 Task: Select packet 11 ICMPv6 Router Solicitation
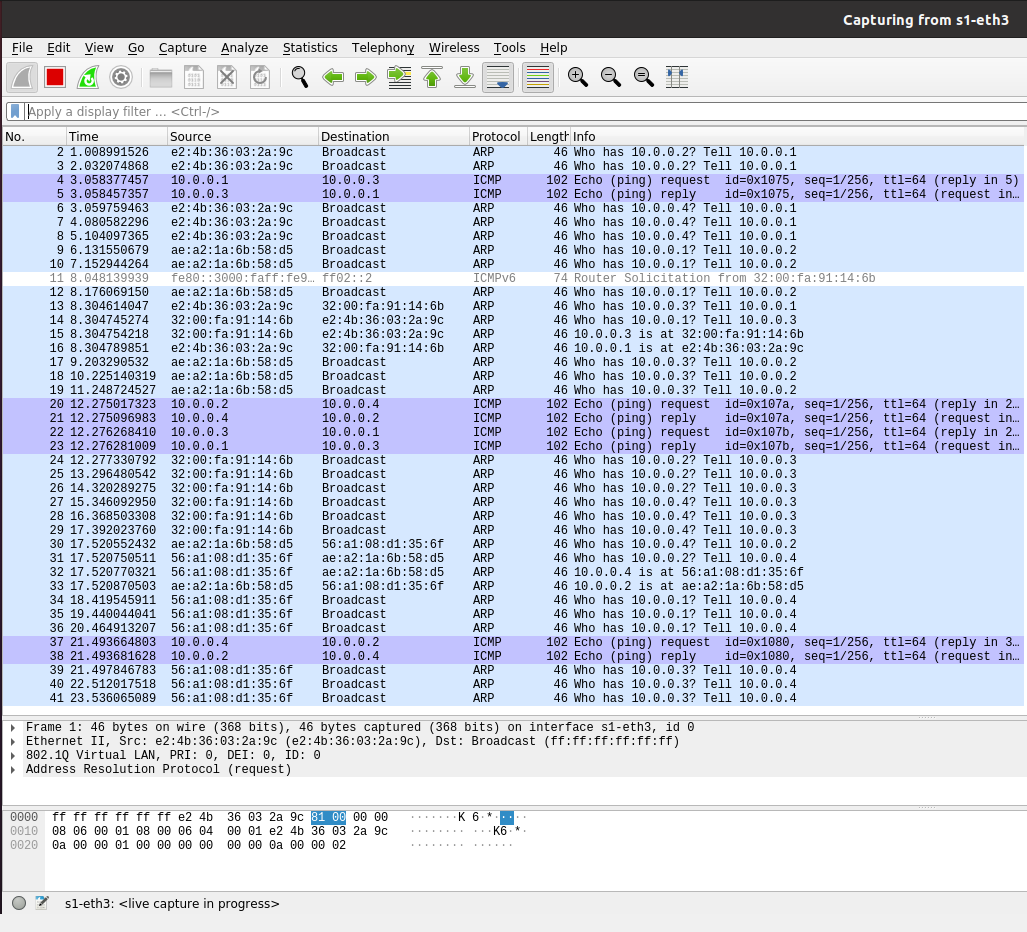pyautogui.click(x=513, y=278)
